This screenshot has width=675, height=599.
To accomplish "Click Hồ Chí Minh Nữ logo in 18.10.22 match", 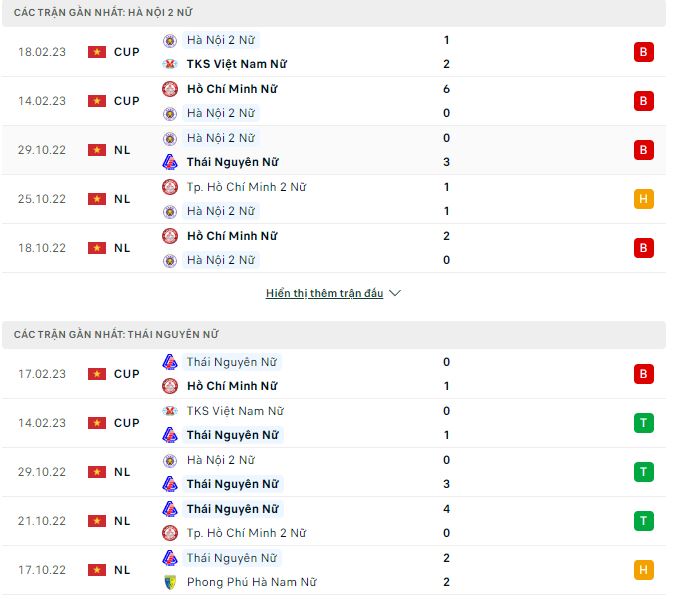I will [x=170, y=236].
